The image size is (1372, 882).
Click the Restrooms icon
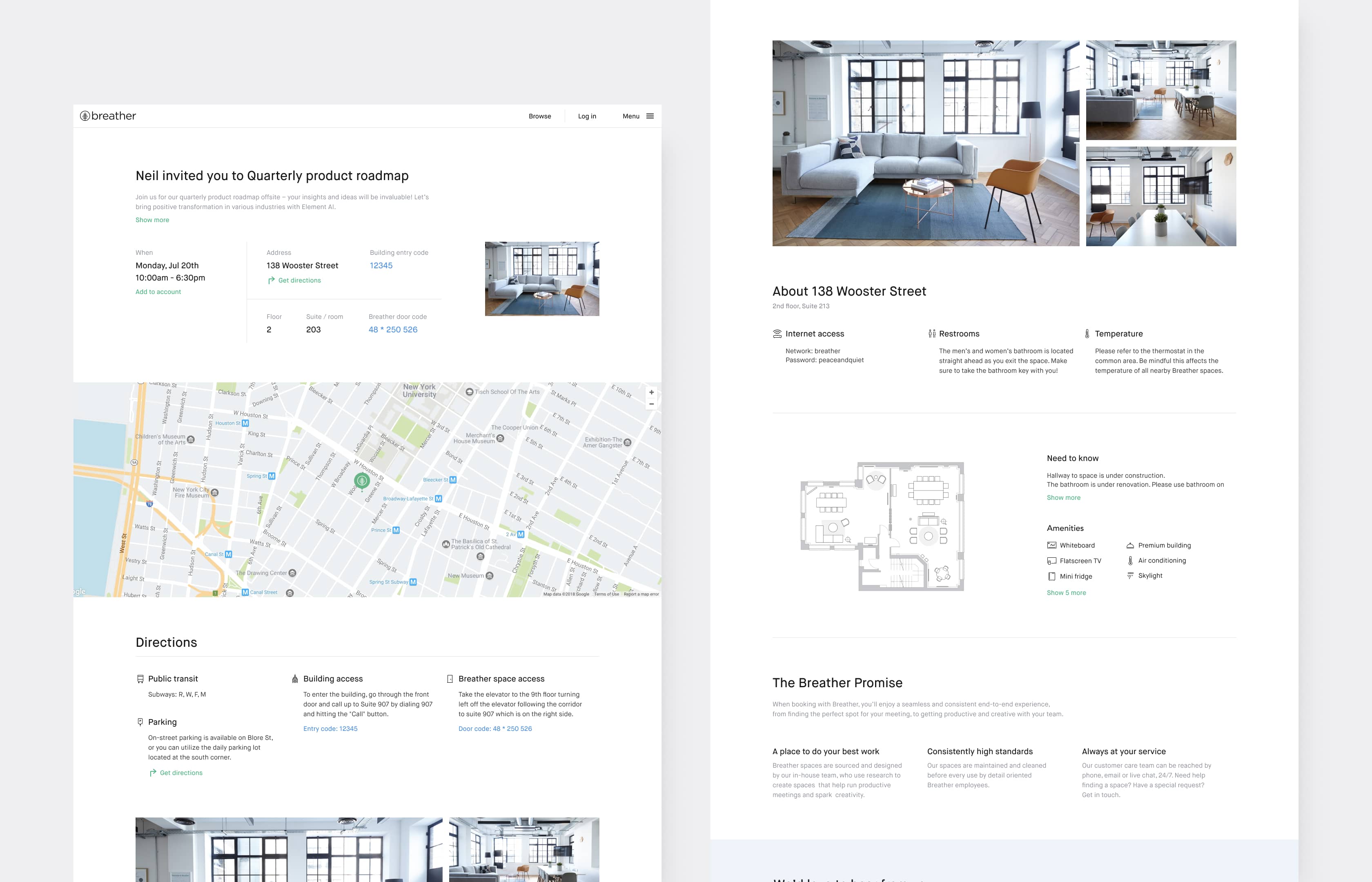point(932,334)
